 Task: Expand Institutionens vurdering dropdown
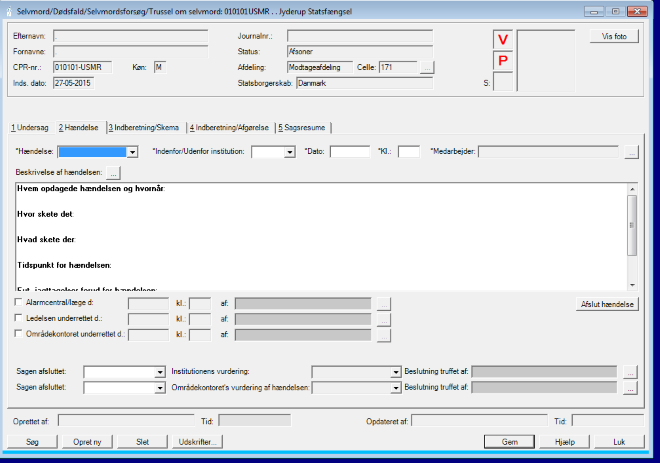(x=397, y=371)
